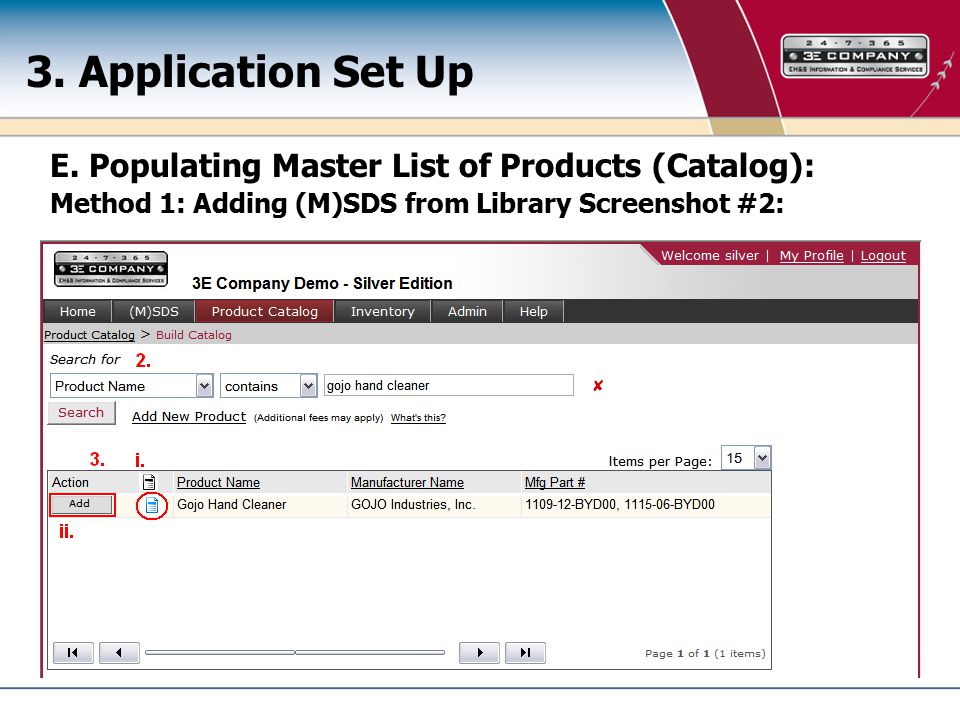The height and width of the screenshot is (720, 960).
Task: Go to the first page of results
Action: pyautogui.click(x=73, y=653)
